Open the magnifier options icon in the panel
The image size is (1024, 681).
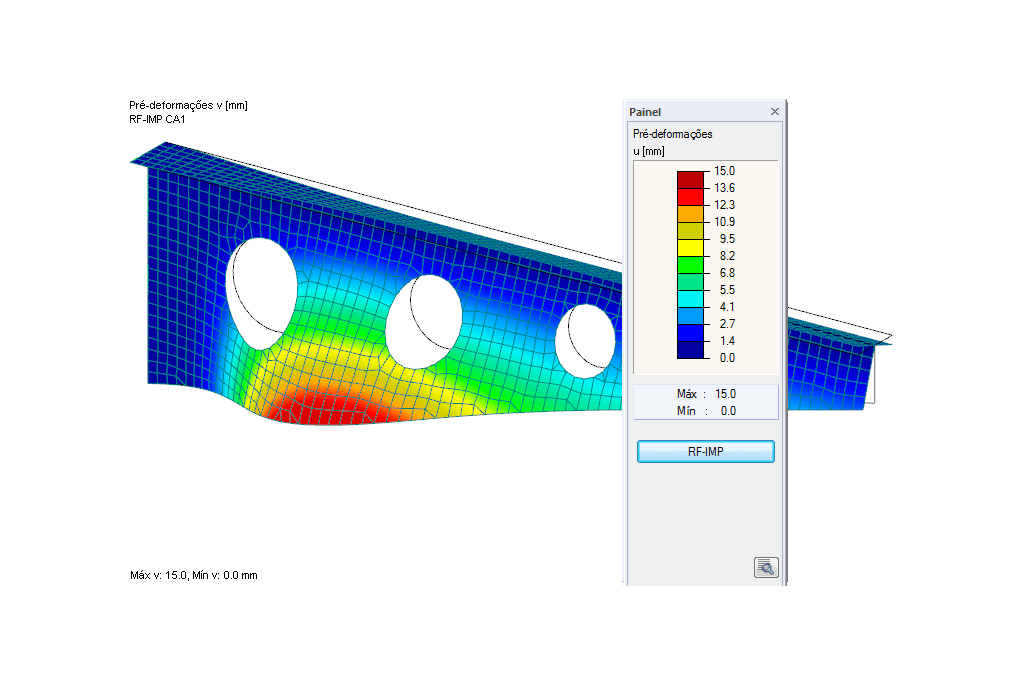point(765,567)
